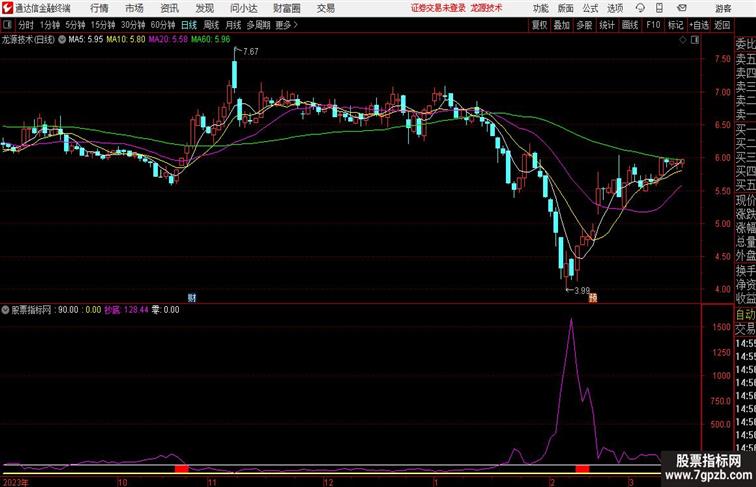This screenshot has height=487, width=756.
Task: Click the first red signal bar in indicator
Action: (181, 469)
